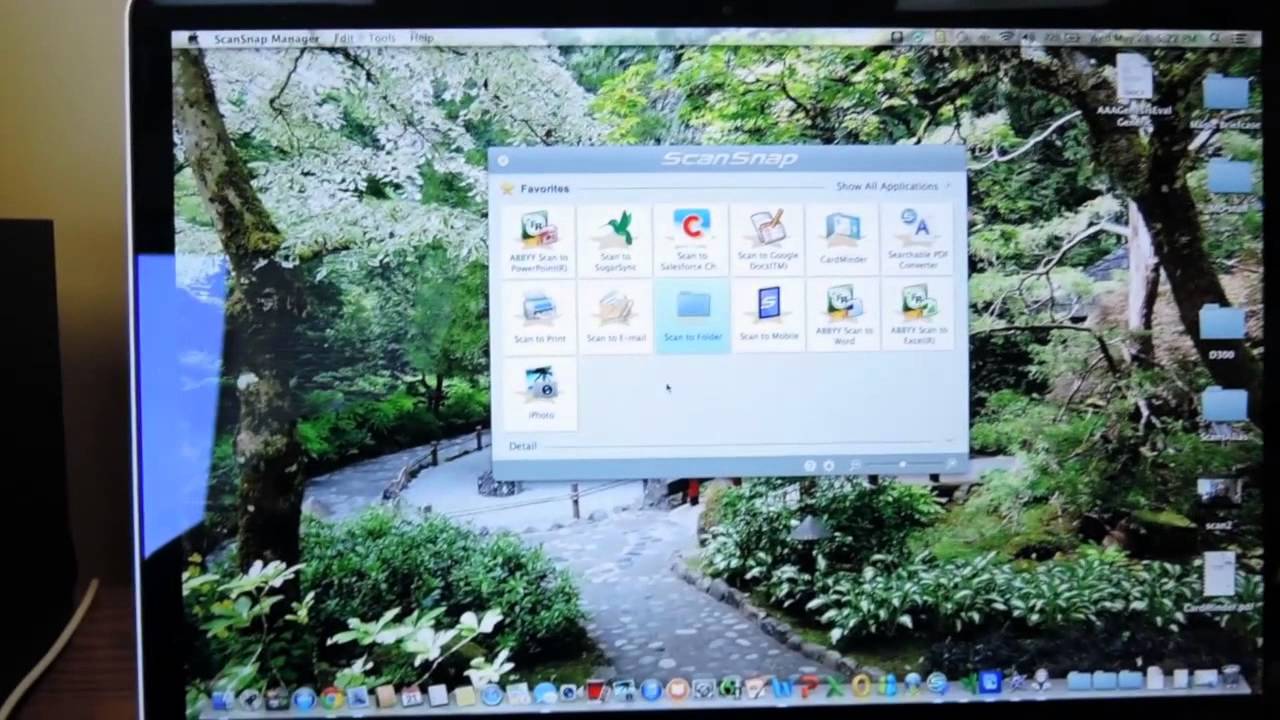Select Scan to Print
The image size is (1280, 720).
tap(539, 315)
